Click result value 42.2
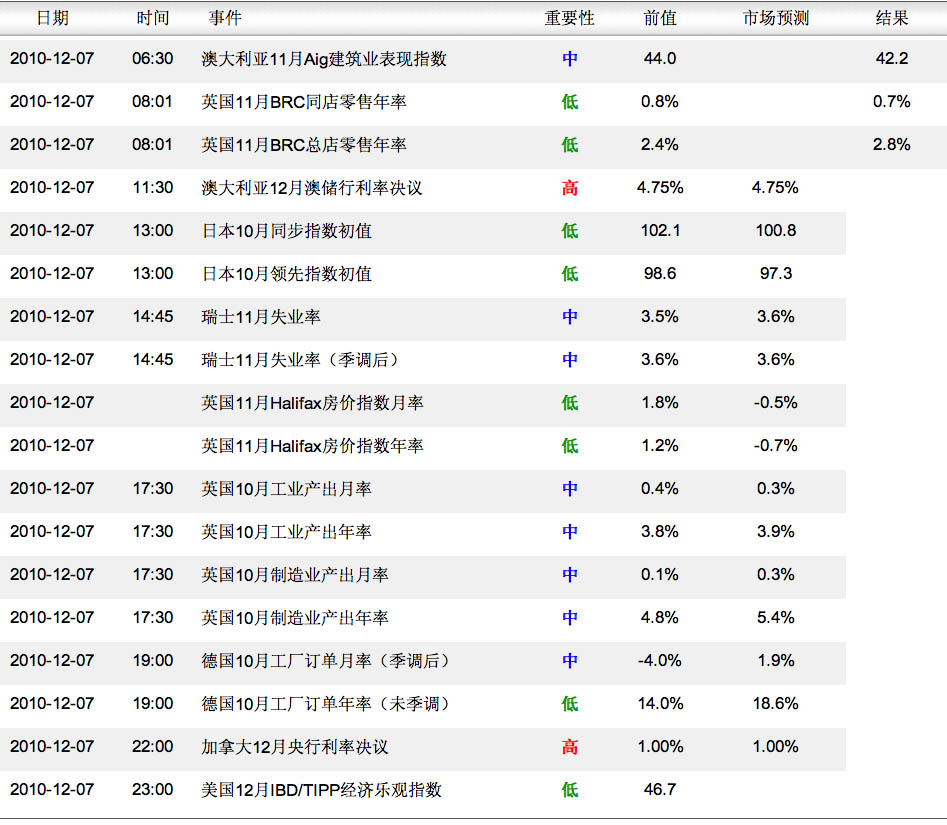Viewport: 947px width, 825px height. coord(892,59)
